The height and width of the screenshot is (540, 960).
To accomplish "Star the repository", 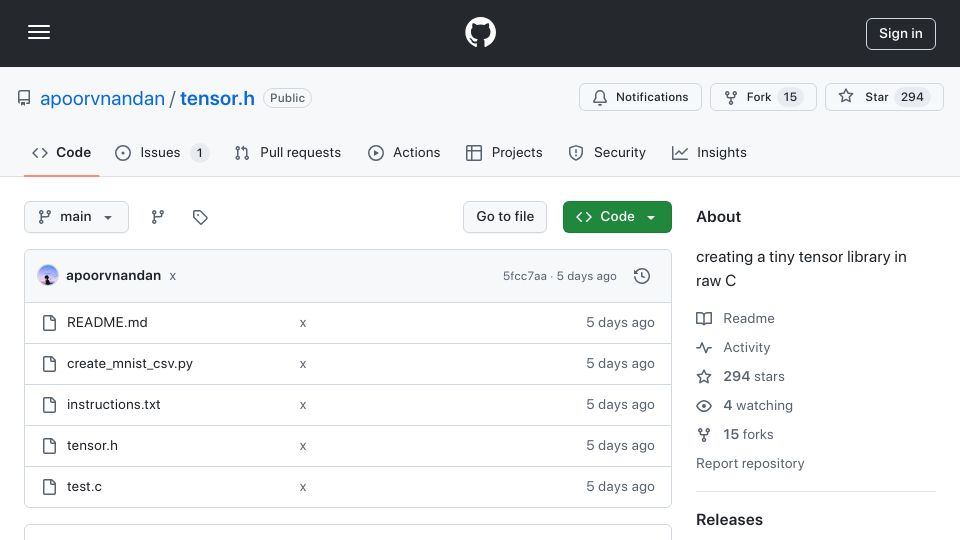I will click(883, 97).
